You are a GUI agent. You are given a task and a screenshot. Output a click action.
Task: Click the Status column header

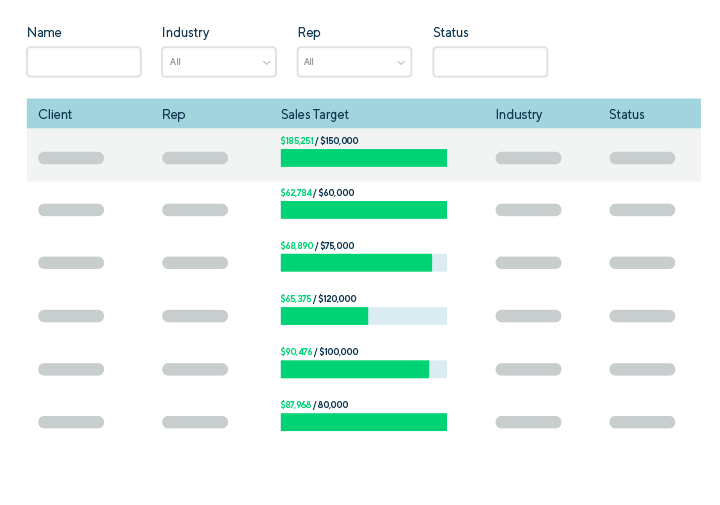[626, 114]
